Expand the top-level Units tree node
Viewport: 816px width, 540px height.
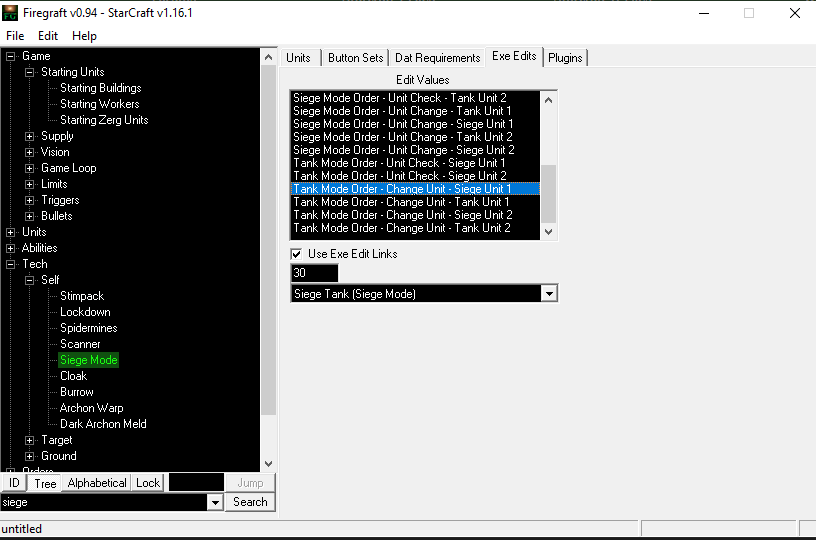coord(10,233)
